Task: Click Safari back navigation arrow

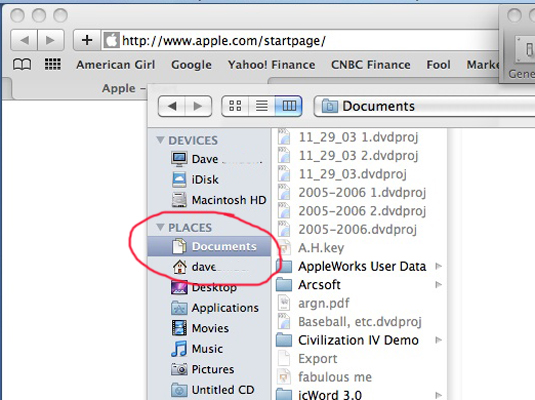Action: coord(24,40)
